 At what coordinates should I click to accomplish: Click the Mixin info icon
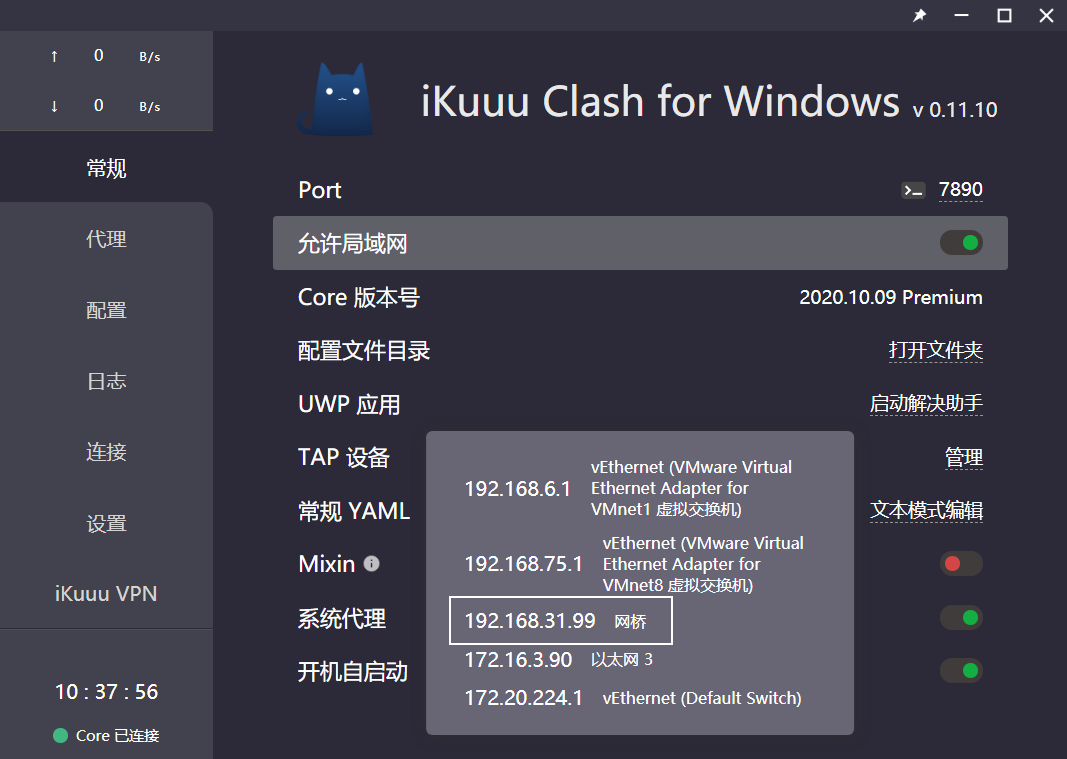(372, 564)
